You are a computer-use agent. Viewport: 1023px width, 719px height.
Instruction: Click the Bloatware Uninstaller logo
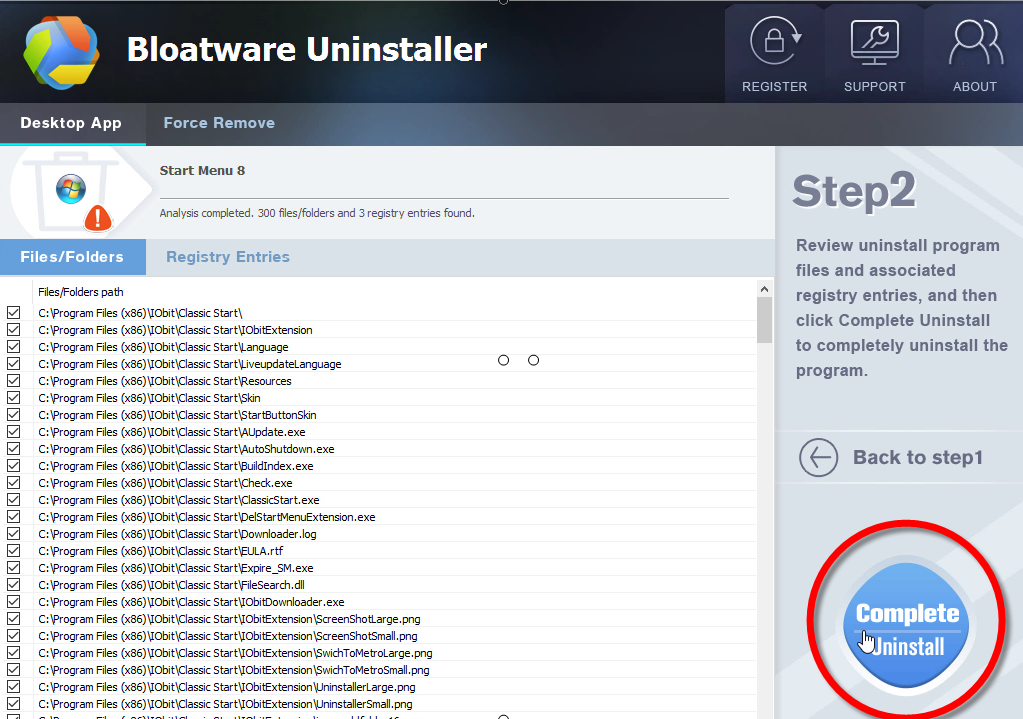(x=61, y=52)
